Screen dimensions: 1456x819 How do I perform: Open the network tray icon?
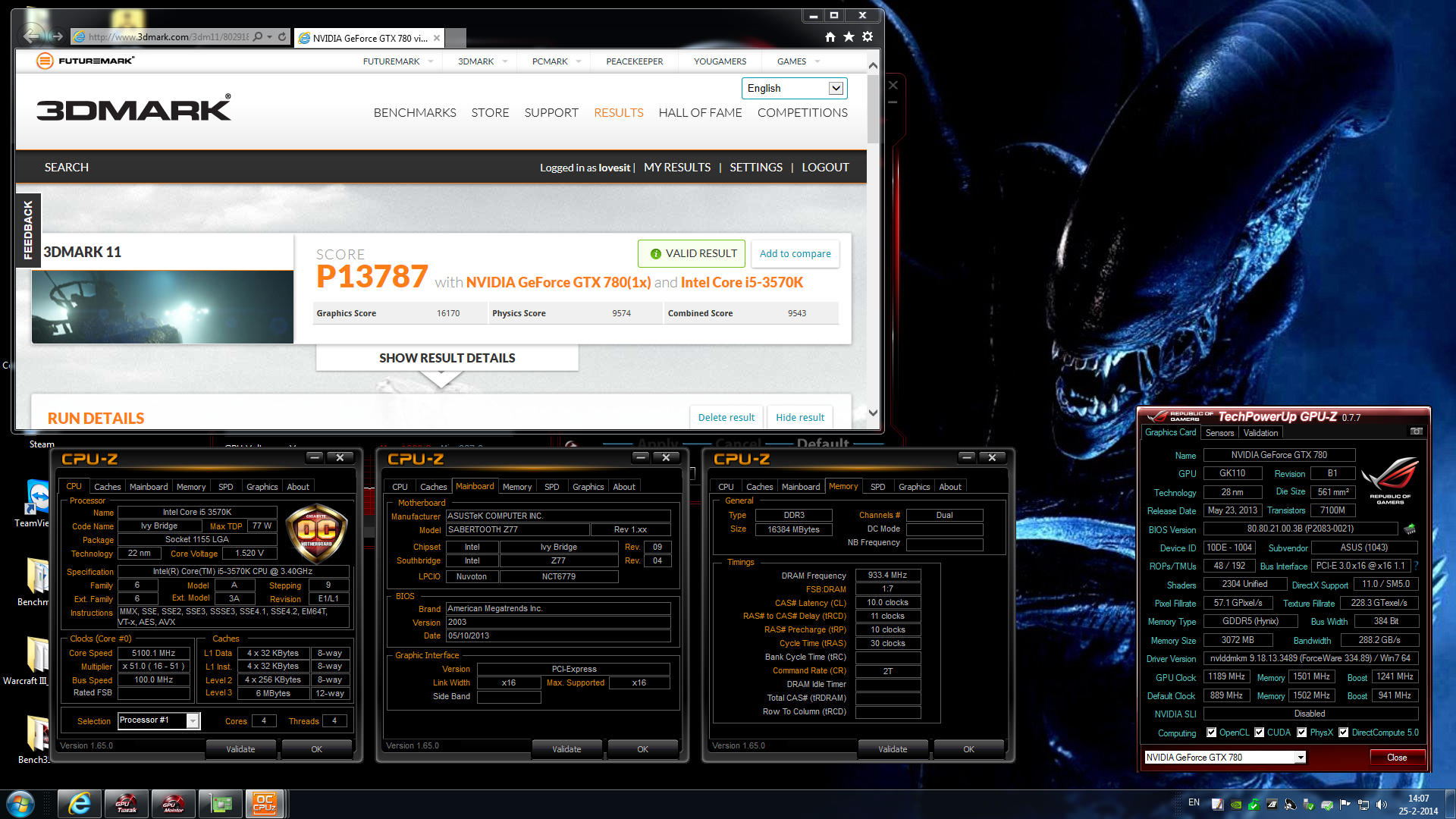click(1363, 805)
